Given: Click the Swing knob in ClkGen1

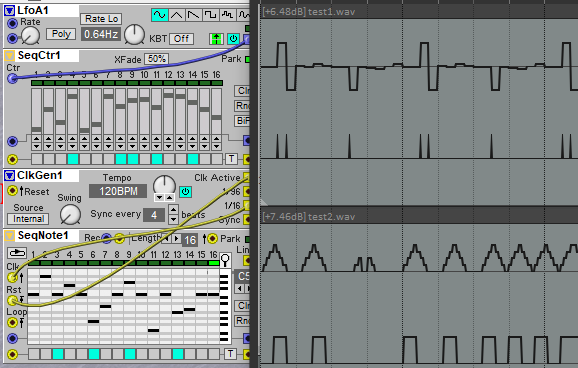Looking at the screenshot, I should 70,215.
